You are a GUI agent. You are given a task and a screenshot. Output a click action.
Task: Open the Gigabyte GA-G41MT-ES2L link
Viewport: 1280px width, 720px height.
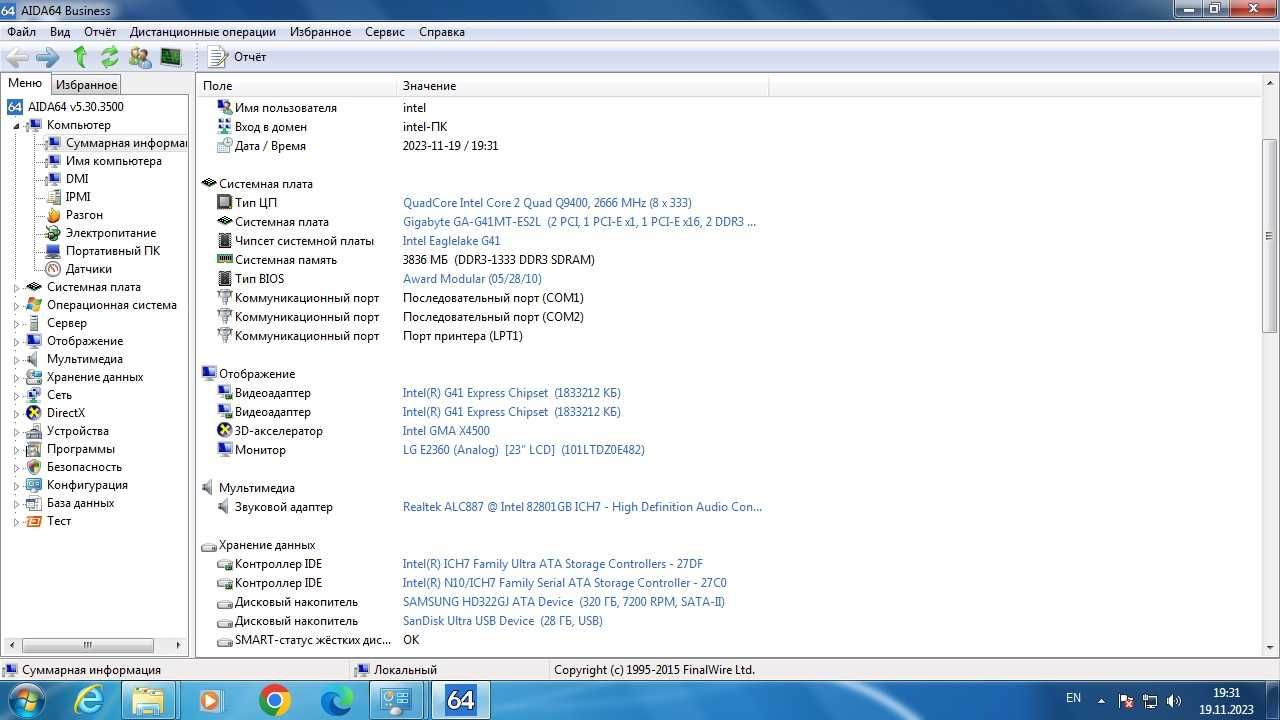580,222
